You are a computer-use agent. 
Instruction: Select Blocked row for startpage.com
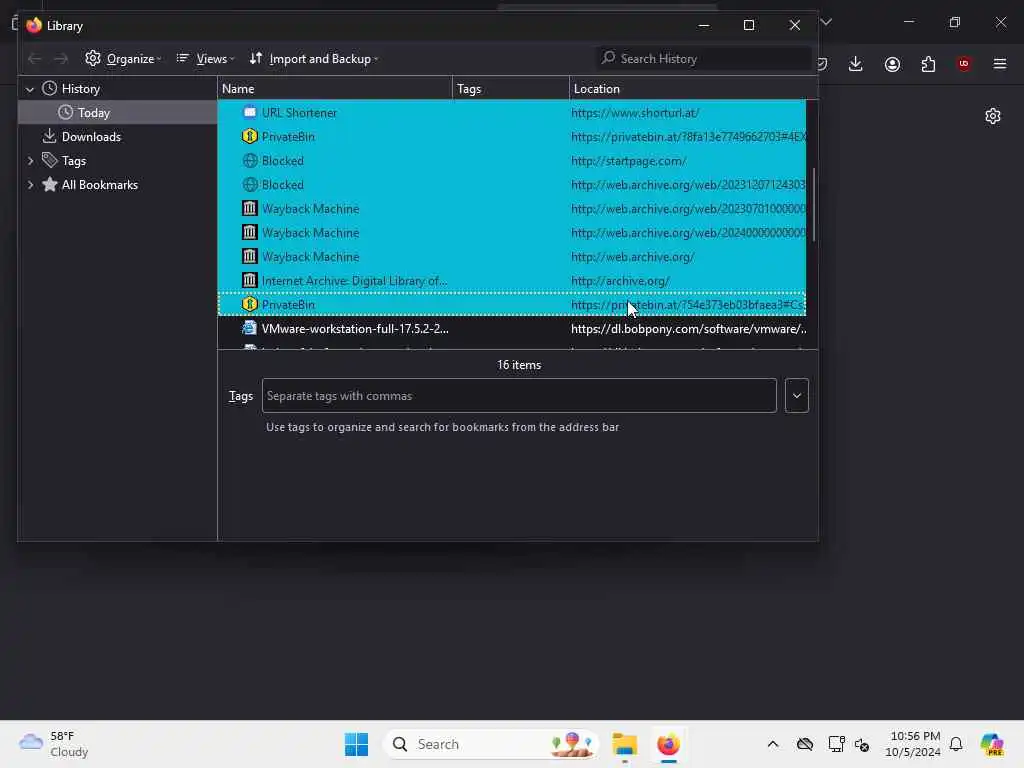pyautogui.click(x=512, y=161)
